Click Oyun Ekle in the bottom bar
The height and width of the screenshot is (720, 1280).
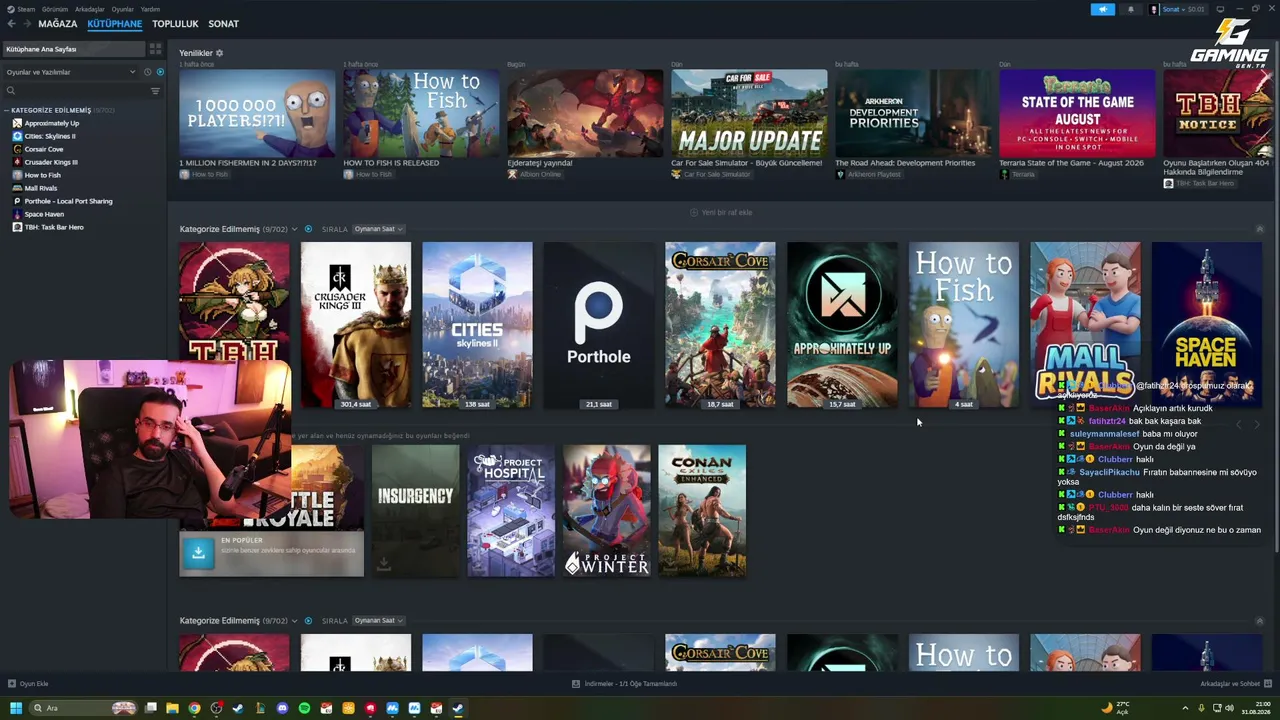[x=34, y=684]
